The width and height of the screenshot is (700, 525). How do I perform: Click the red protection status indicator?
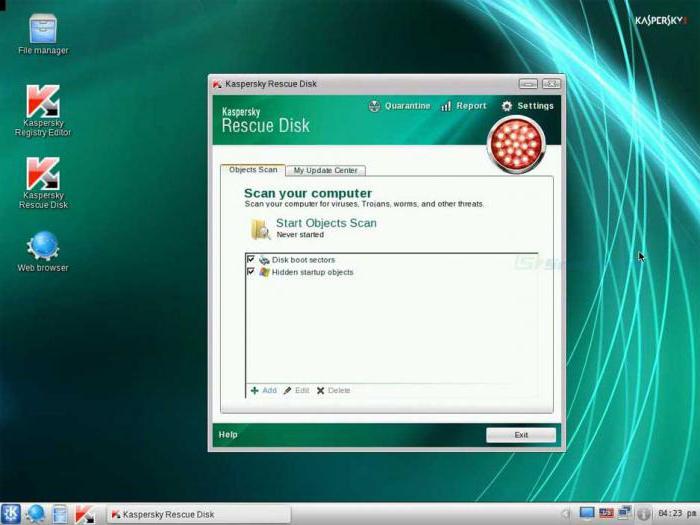pos(516,145)
